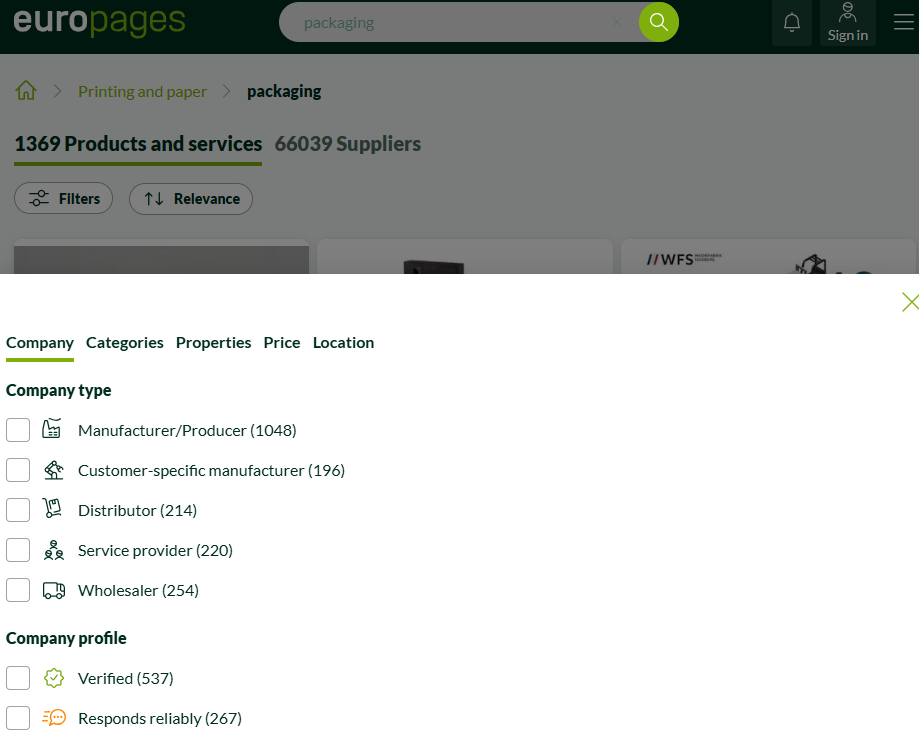The height and width of the screenshot is (745, 919).
Task: Follow the Printing and paper breadcrumb
Action: [142, 91]
